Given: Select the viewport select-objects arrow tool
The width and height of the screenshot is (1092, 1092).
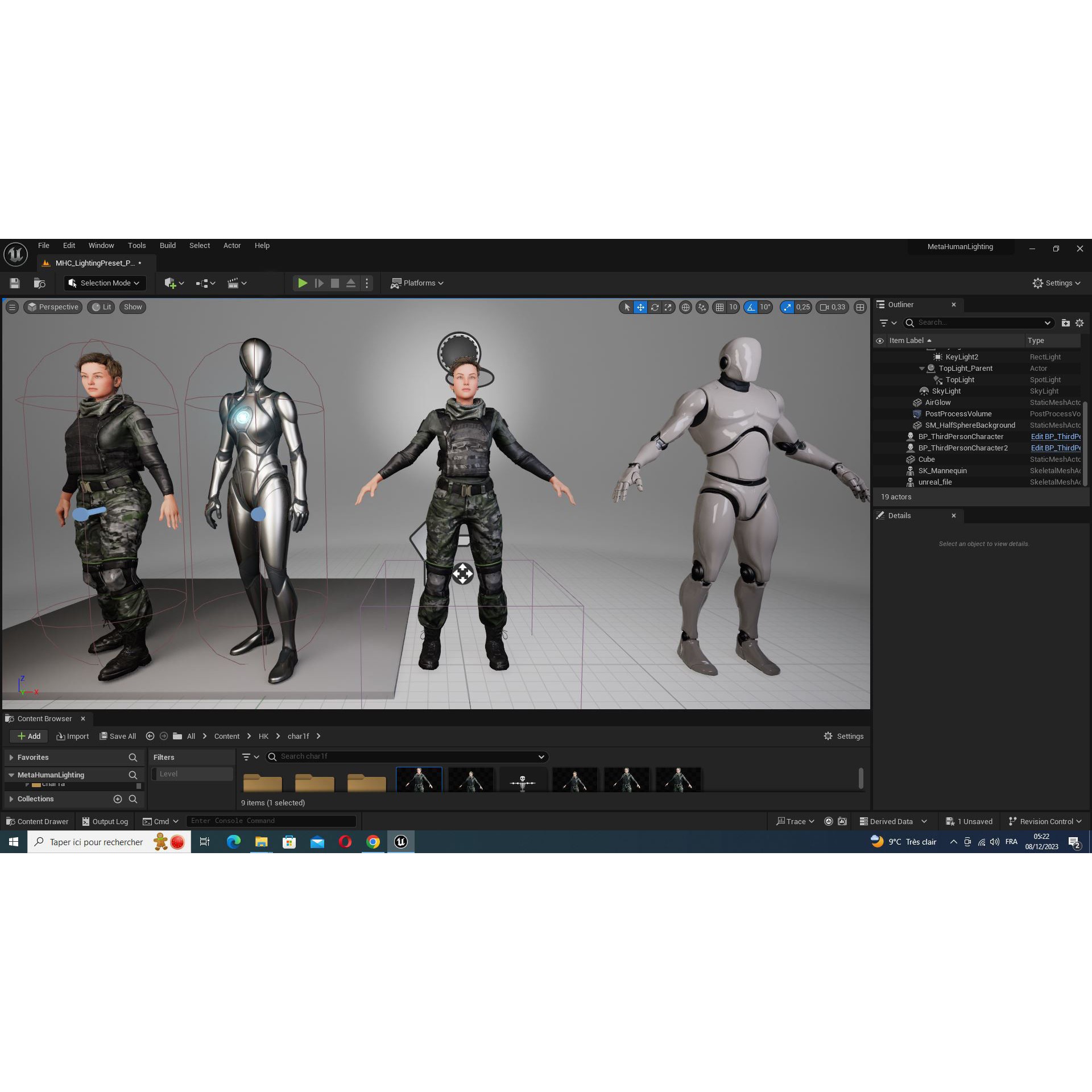Looking at the screenshot, I should [x=627, y=307].
